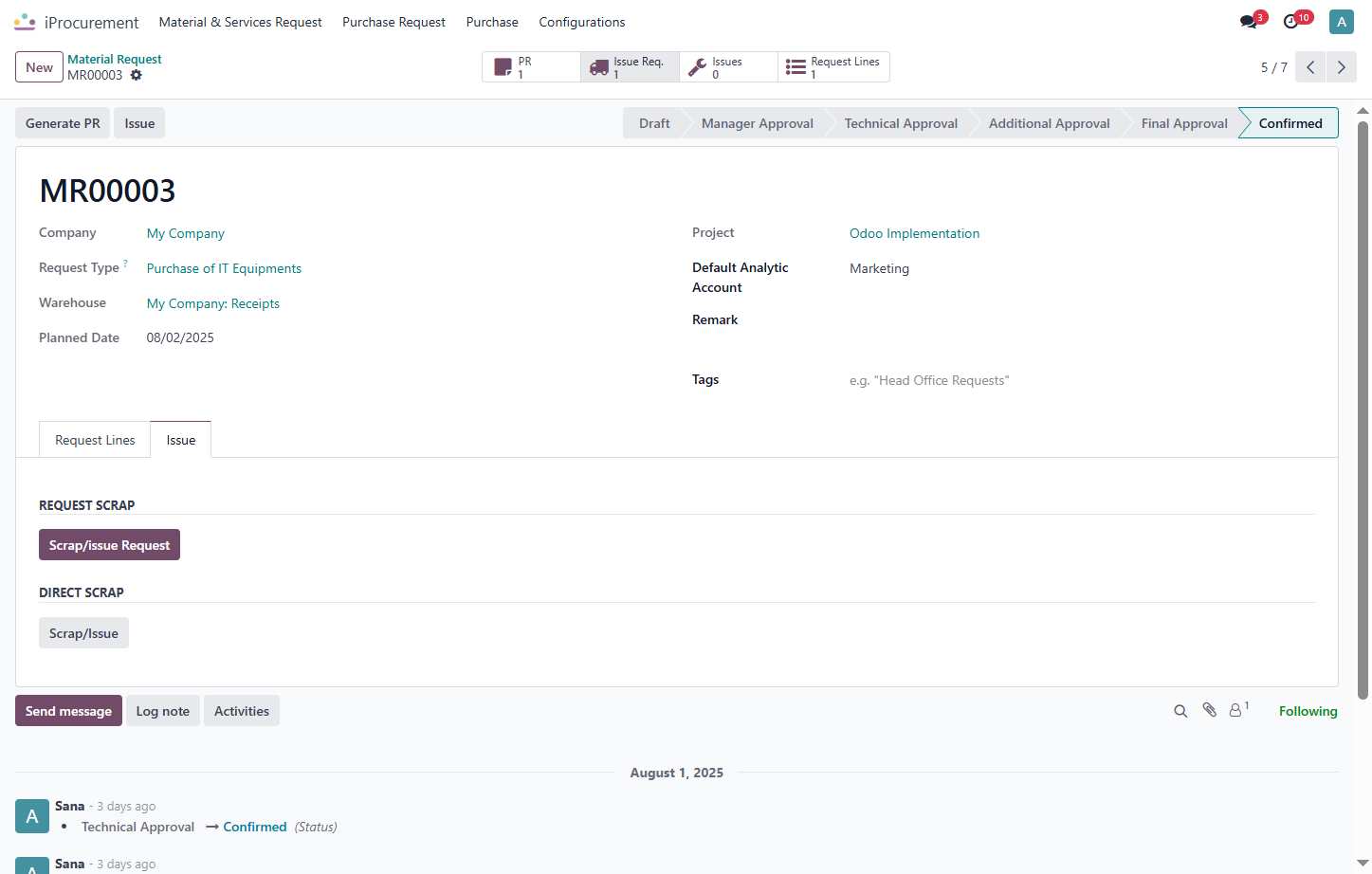
Task: Open the Purchase Request menu
Action: point(393,22)
